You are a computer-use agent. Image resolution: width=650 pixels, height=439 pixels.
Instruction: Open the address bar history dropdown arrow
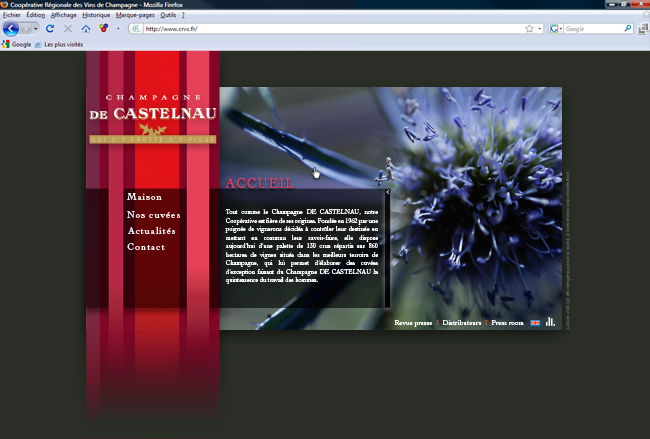coord(539,29)
